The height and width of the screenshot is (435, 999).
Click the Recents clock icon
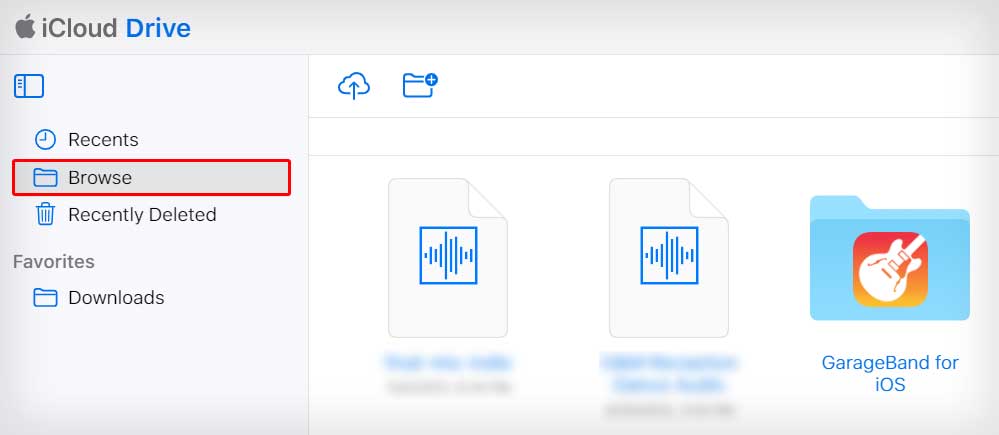[45, 139]
